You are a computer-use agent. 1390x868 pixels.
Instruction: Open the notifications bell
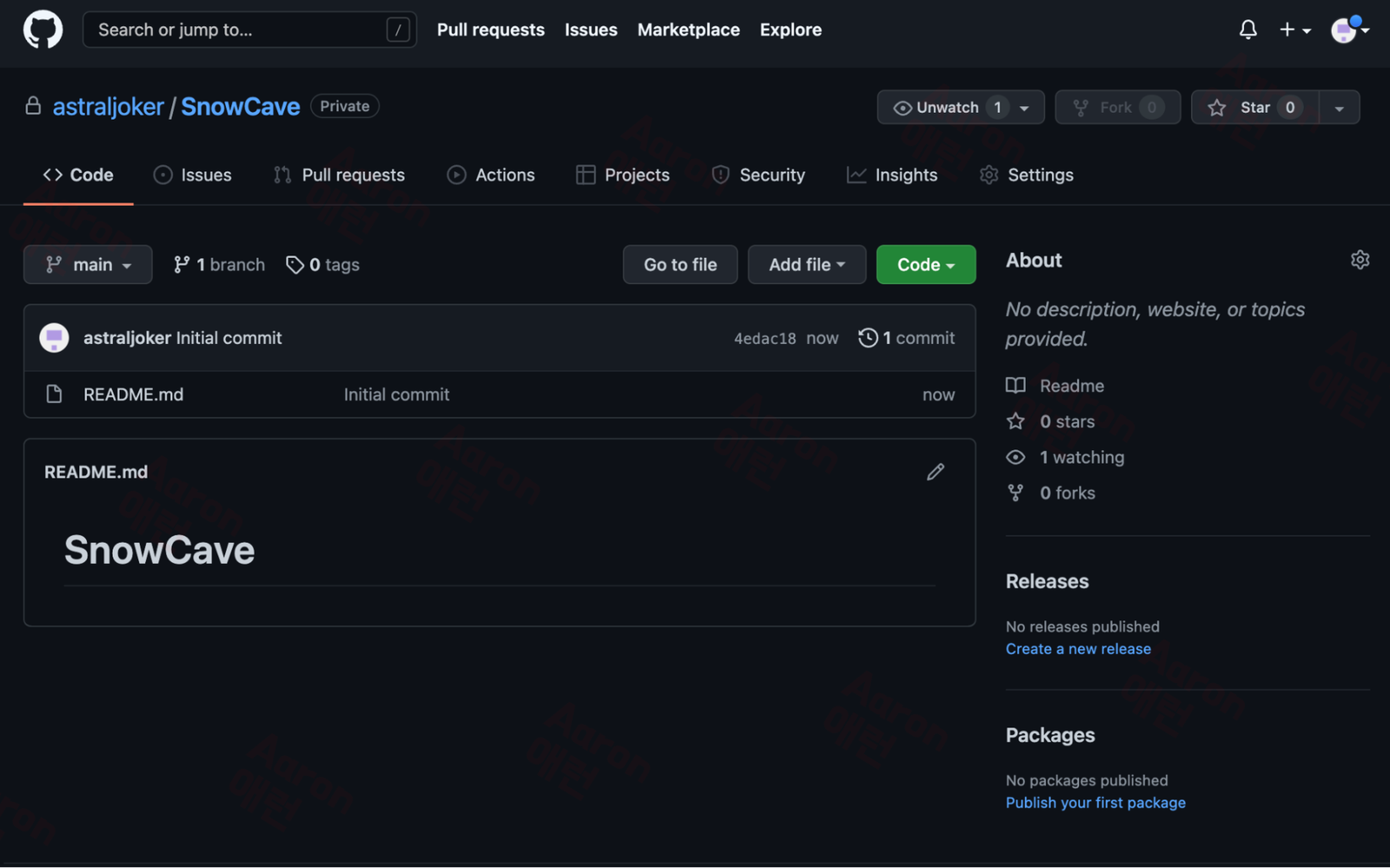point(1247,30)
